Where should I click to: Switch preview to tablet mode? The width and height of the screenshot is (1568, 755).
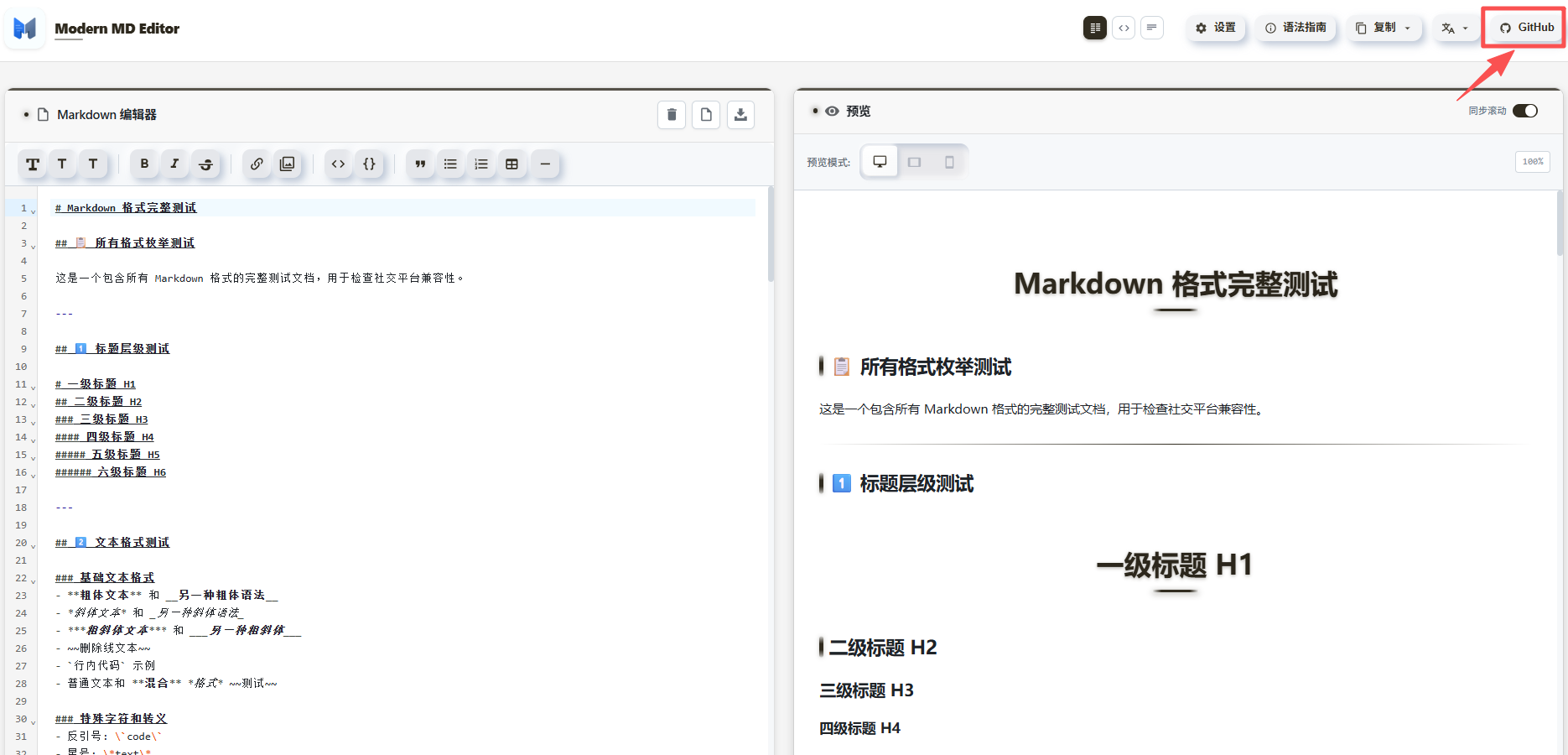pos(914,161)
